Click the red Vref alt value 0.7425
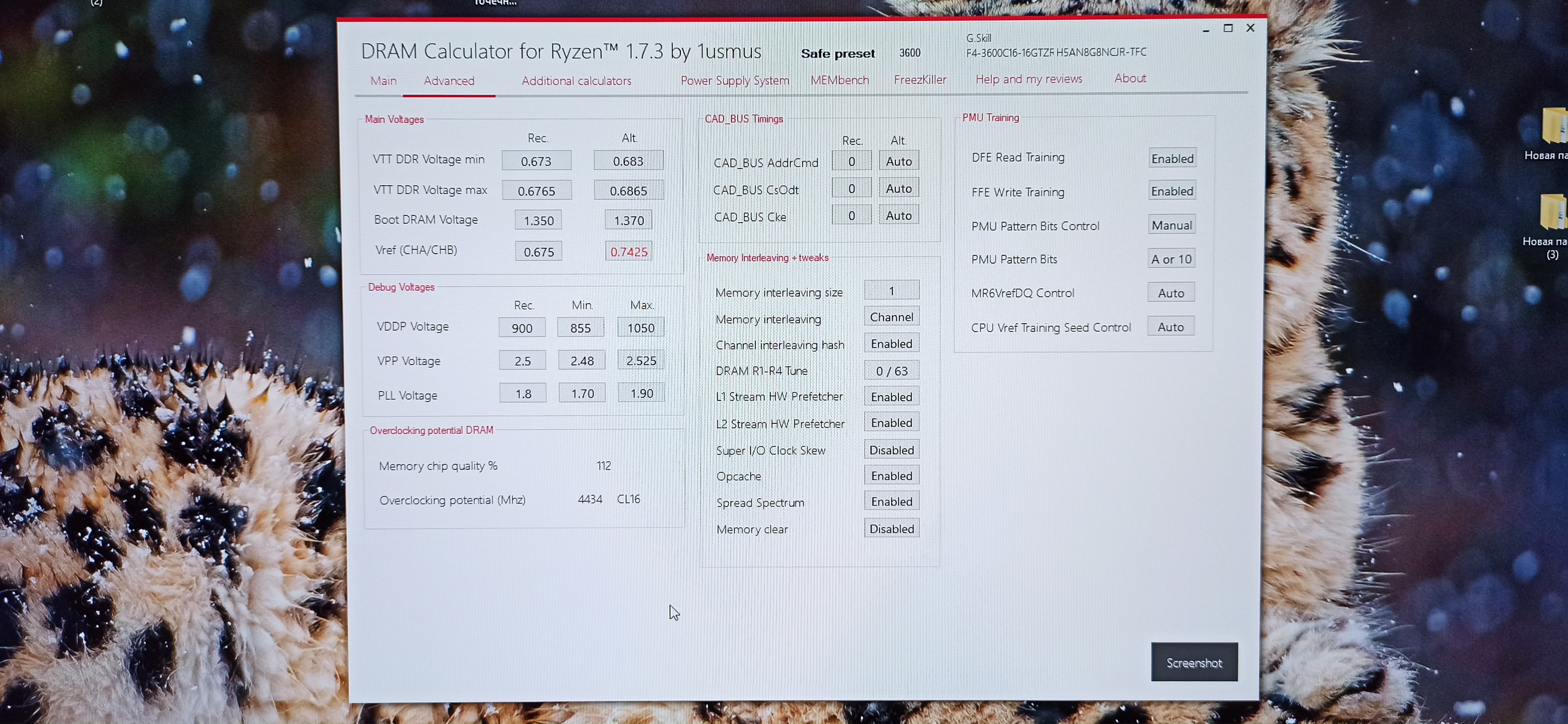Image resolution: width=1568 pixels, height=724 pixels. click(x=628, y=251)
